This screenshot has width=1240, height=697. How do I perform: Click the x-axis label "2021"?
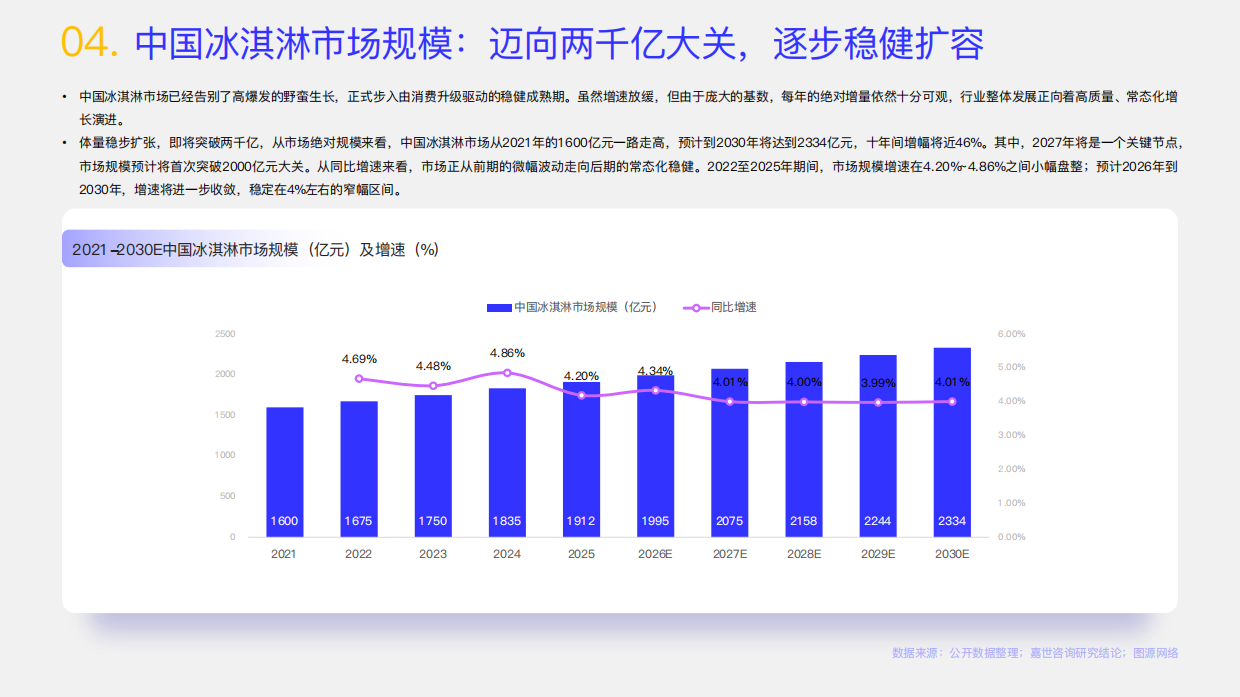point(285,554)
